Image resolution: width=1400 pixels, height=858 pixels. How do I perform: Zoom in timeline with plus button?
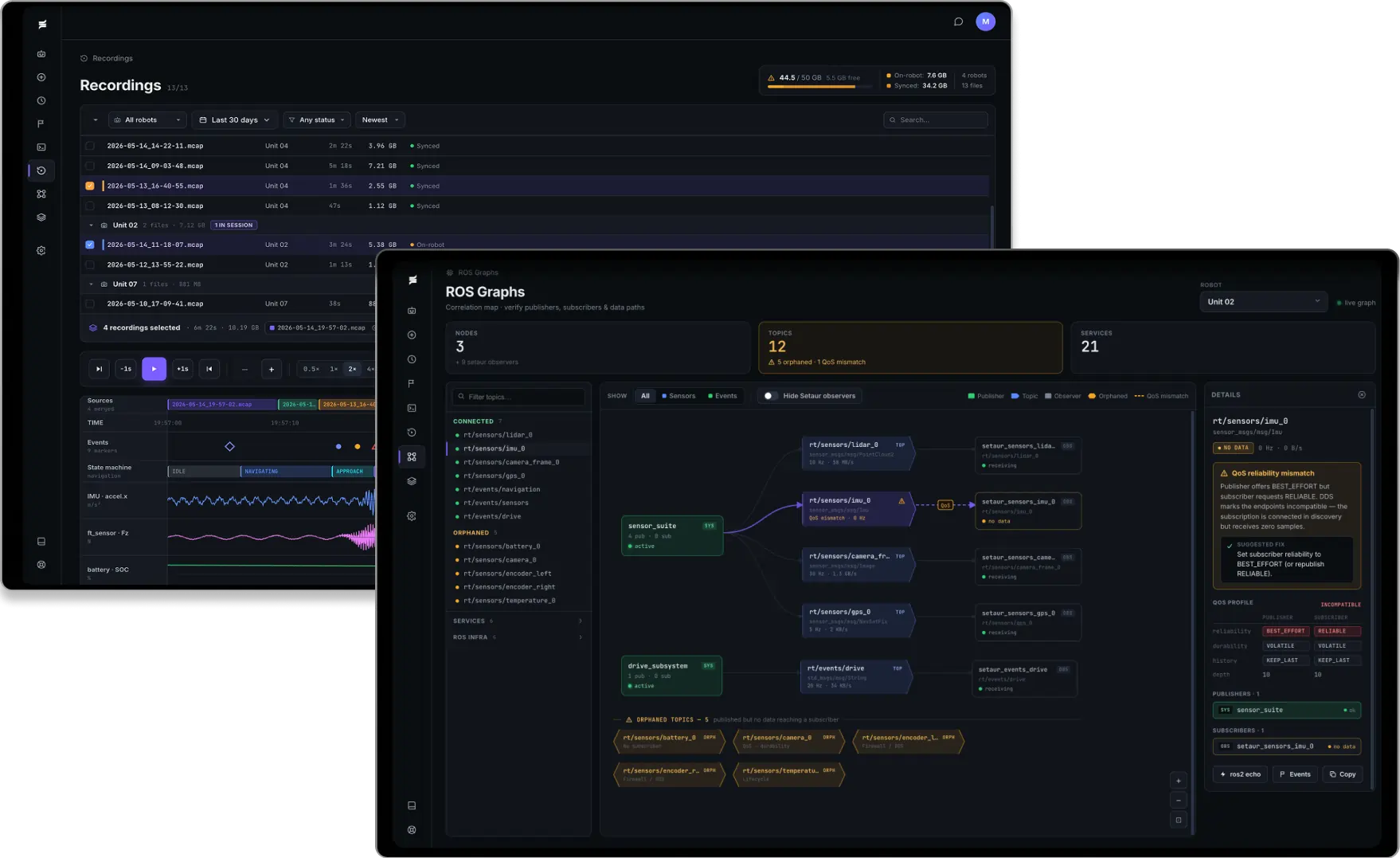pos(272,369)
